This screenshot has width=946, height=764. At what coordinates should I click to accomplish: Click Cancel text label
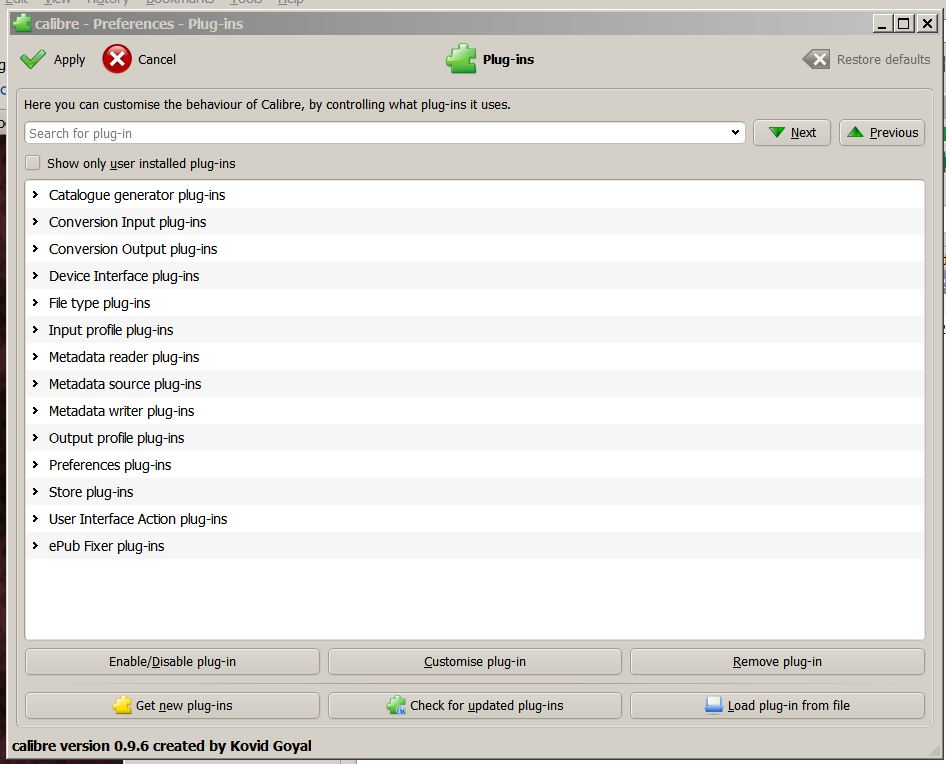tap(157, 59)
